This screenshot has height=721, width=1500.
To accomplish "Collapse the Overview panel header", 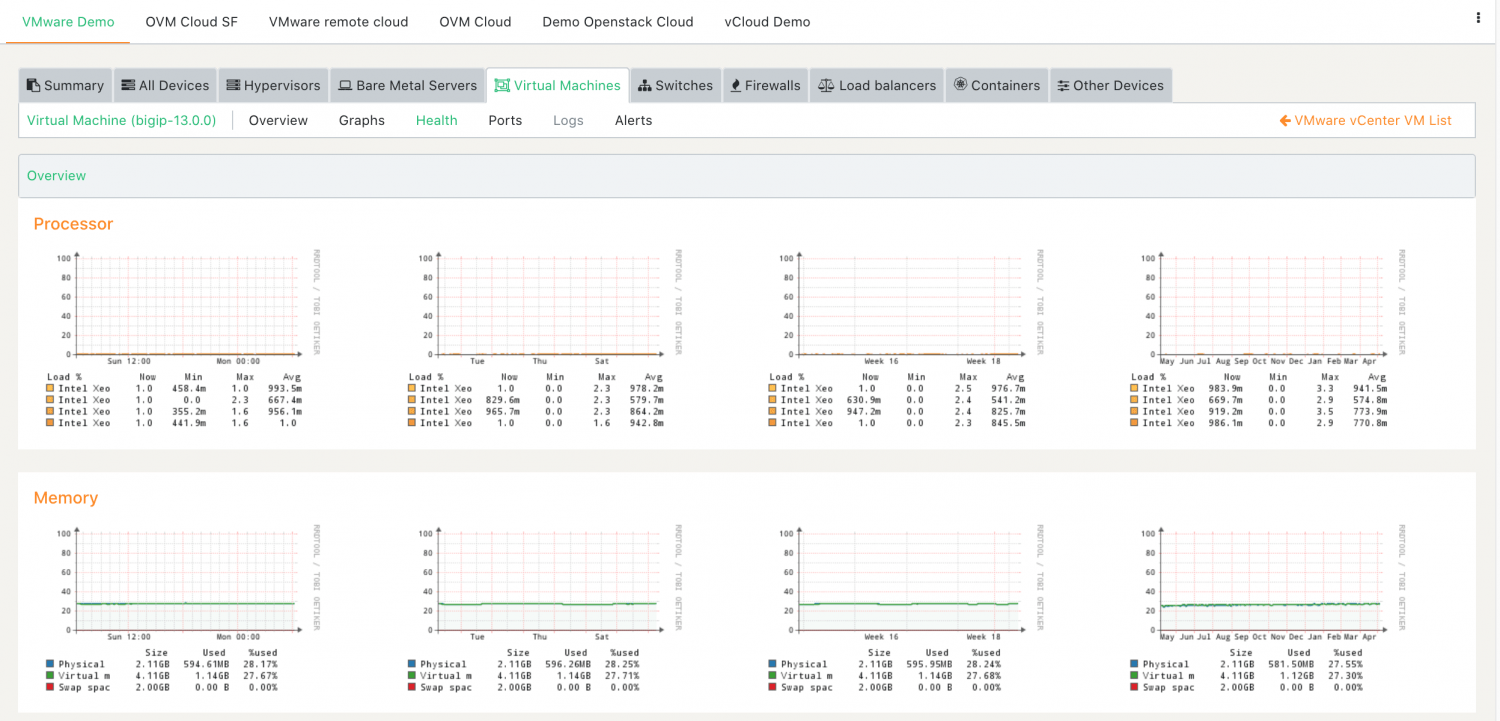I will (56, 176).
